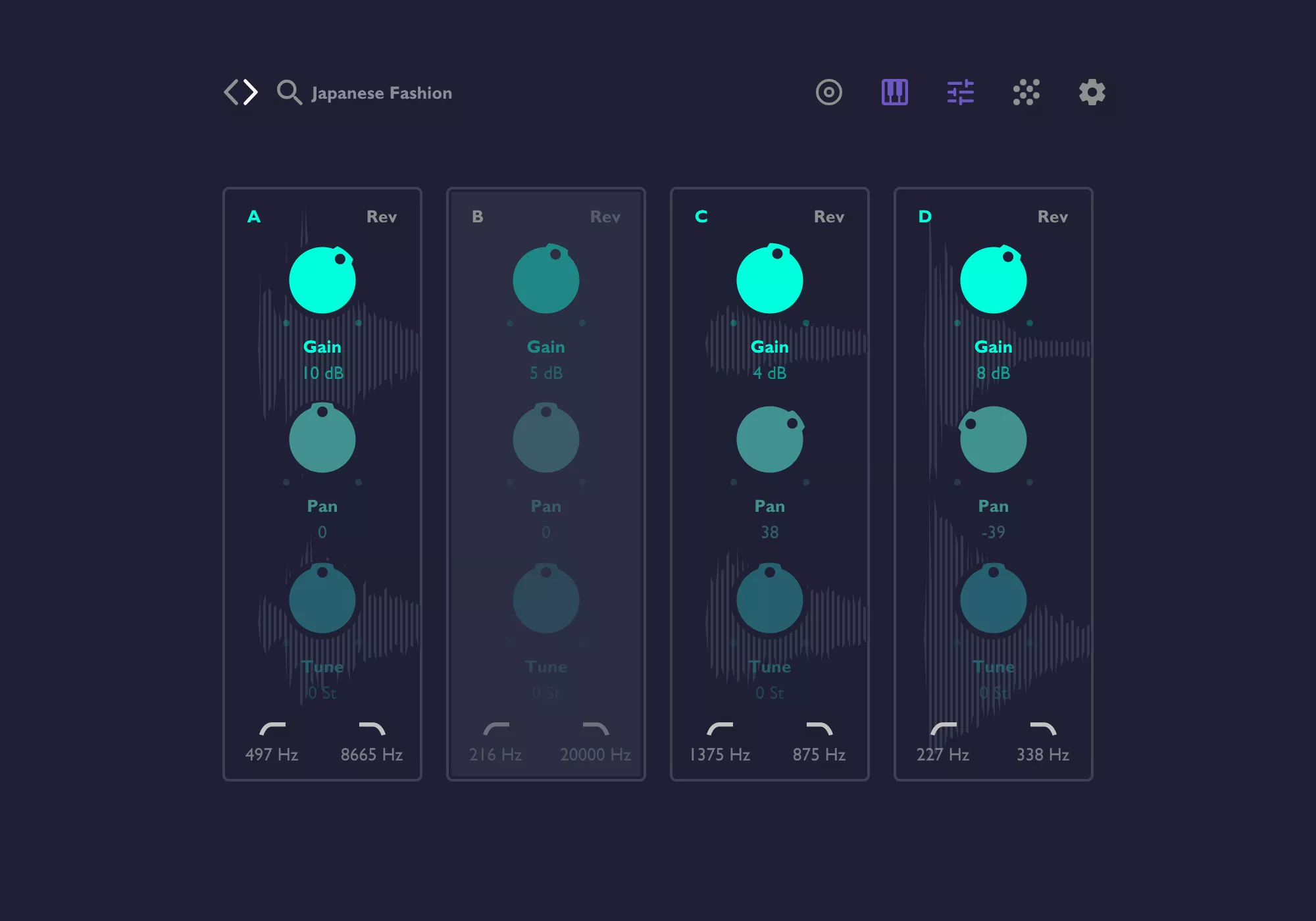Image resolution: width=1316 pixels, height=921 pixels.
Task: Click layer A's Gain knob
Action: (322, 280)
